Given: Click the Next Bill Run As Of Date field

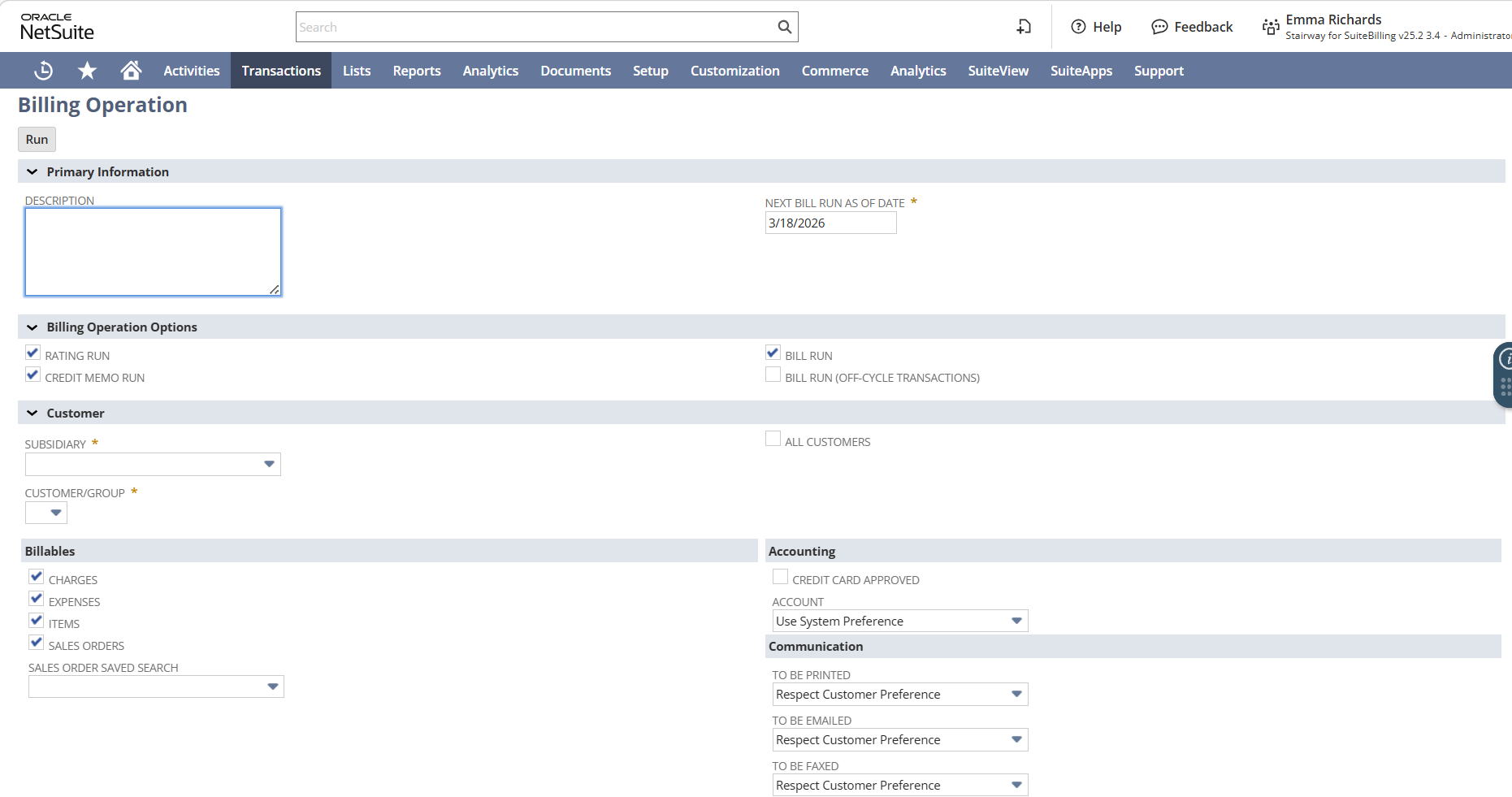Looking at the screenshot, I should pyautogui.click(x=830, y=223).
